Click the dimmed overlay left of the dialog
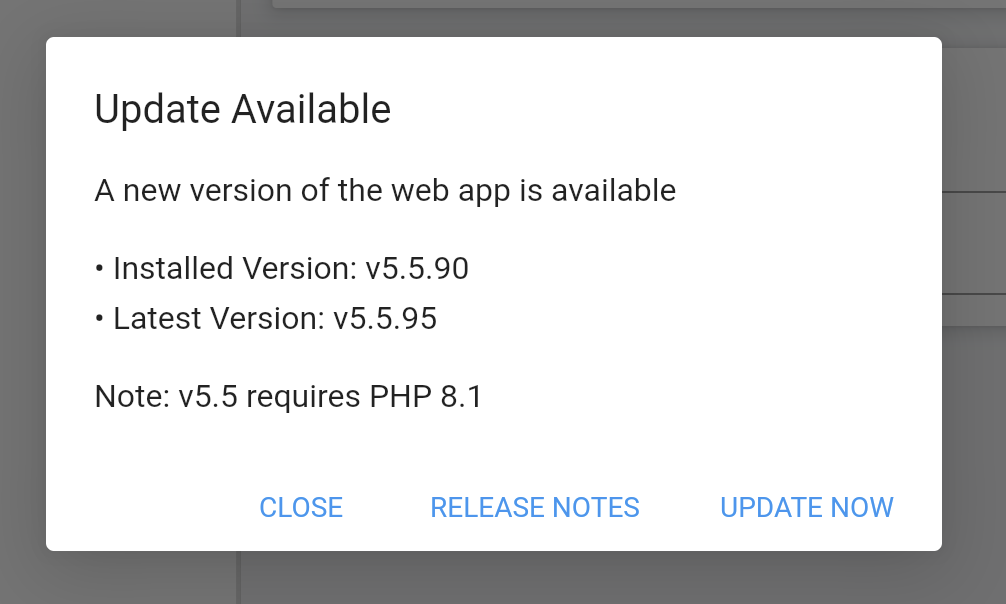 coord(20,300)
